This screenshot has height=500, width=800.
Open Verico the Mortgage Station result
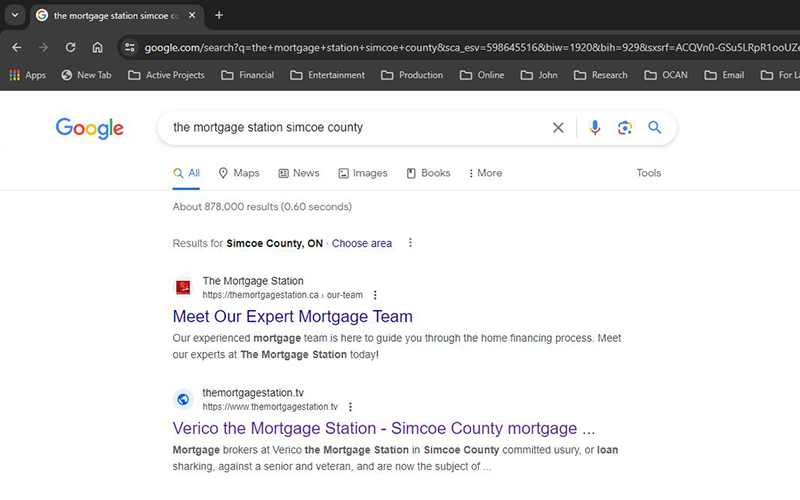[x=384, y=428]
